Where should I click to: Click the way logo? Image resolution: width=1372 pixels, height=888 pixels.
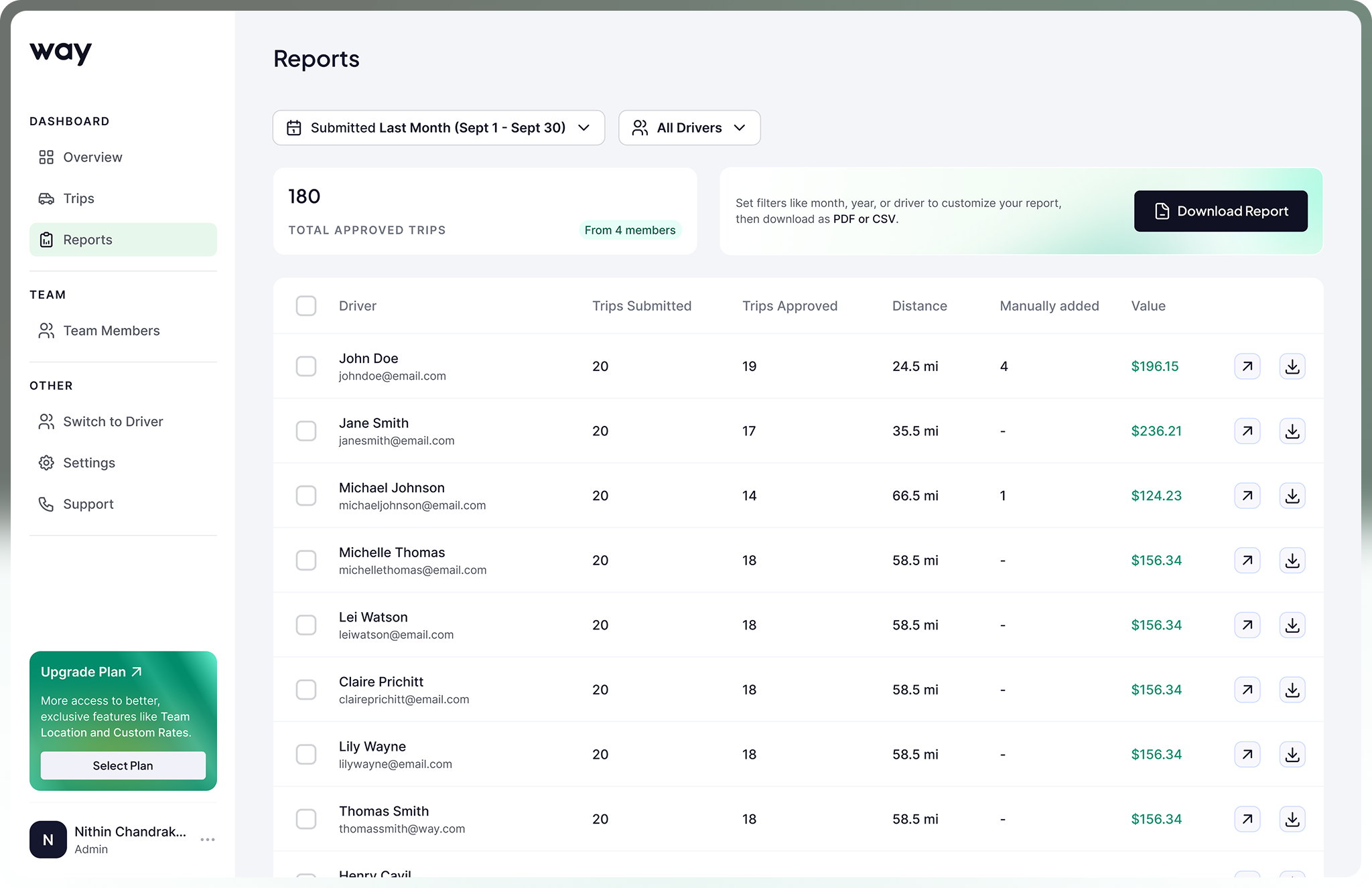pyautogui.click(x=61, y=52)
